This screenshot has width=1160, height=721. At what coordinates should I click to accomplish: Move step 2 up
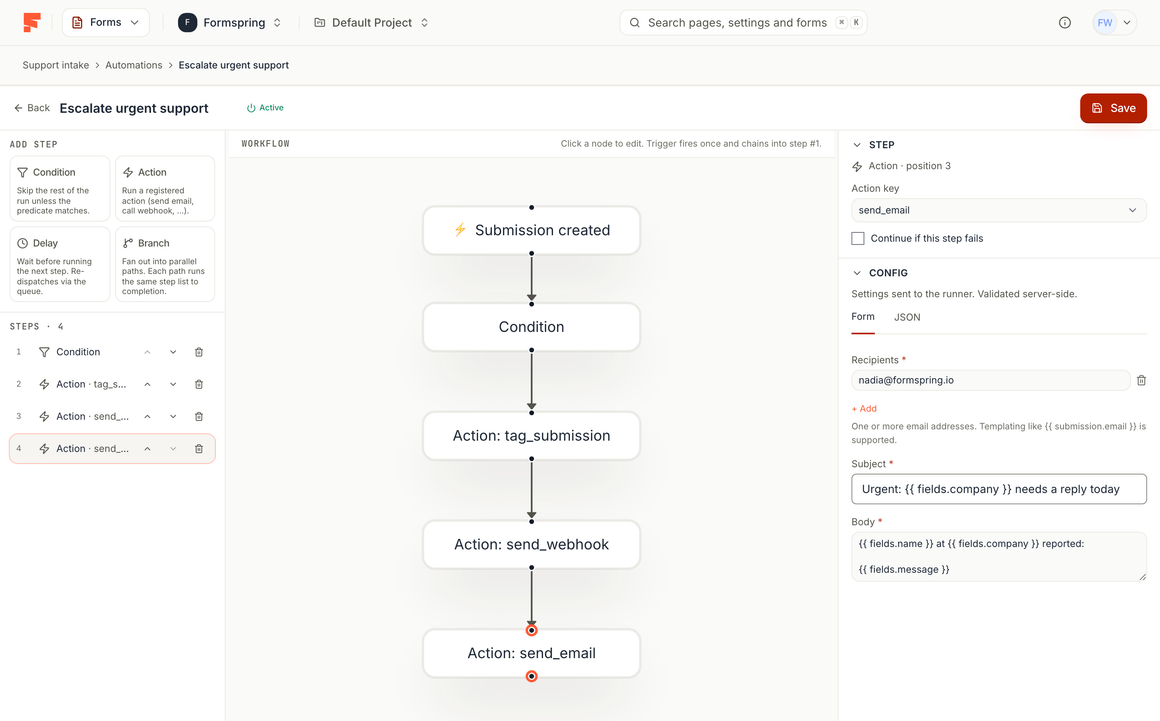click(147, 385)
